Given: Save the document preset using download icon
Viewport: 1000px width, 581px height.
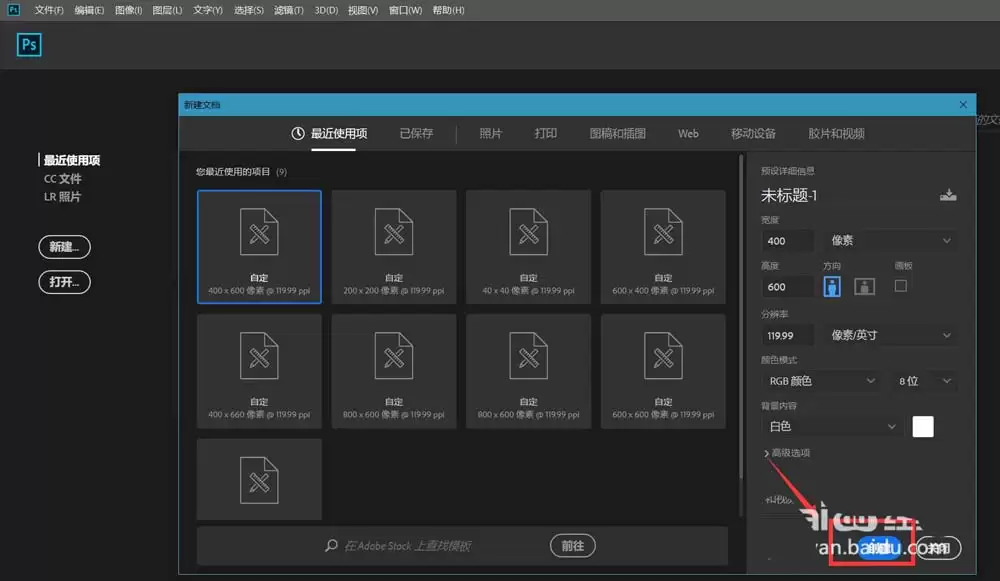Looking at the screenshot, I should [948, 195].
